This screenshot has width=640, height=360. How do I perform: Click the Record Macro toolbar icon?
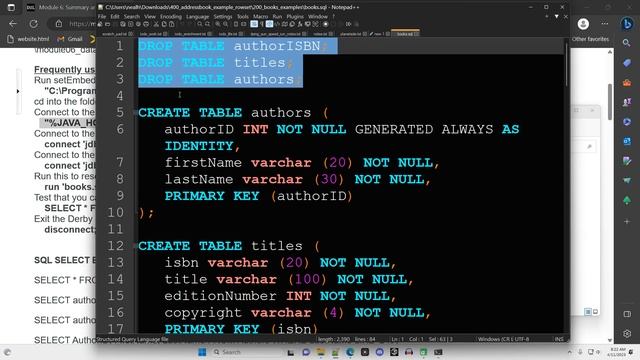(326, 24)
